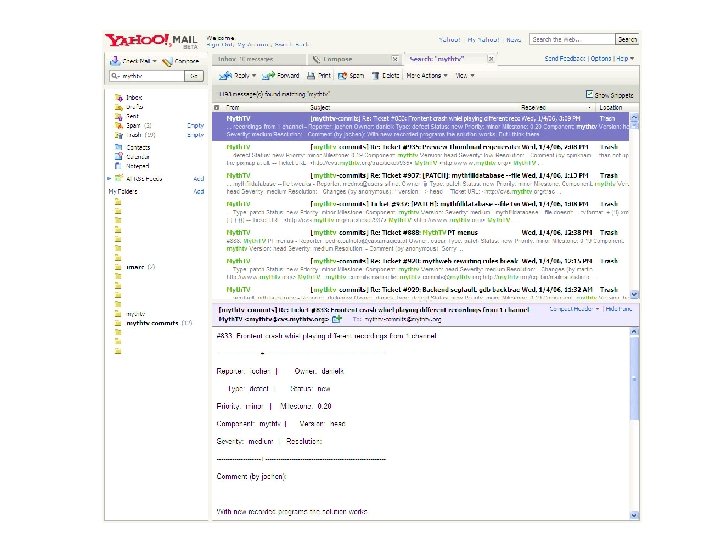Image resolution: width=720 pixels, height=540 pixels.
Task: Open the Inbox folder icon
Action: (x=119, y=97)
